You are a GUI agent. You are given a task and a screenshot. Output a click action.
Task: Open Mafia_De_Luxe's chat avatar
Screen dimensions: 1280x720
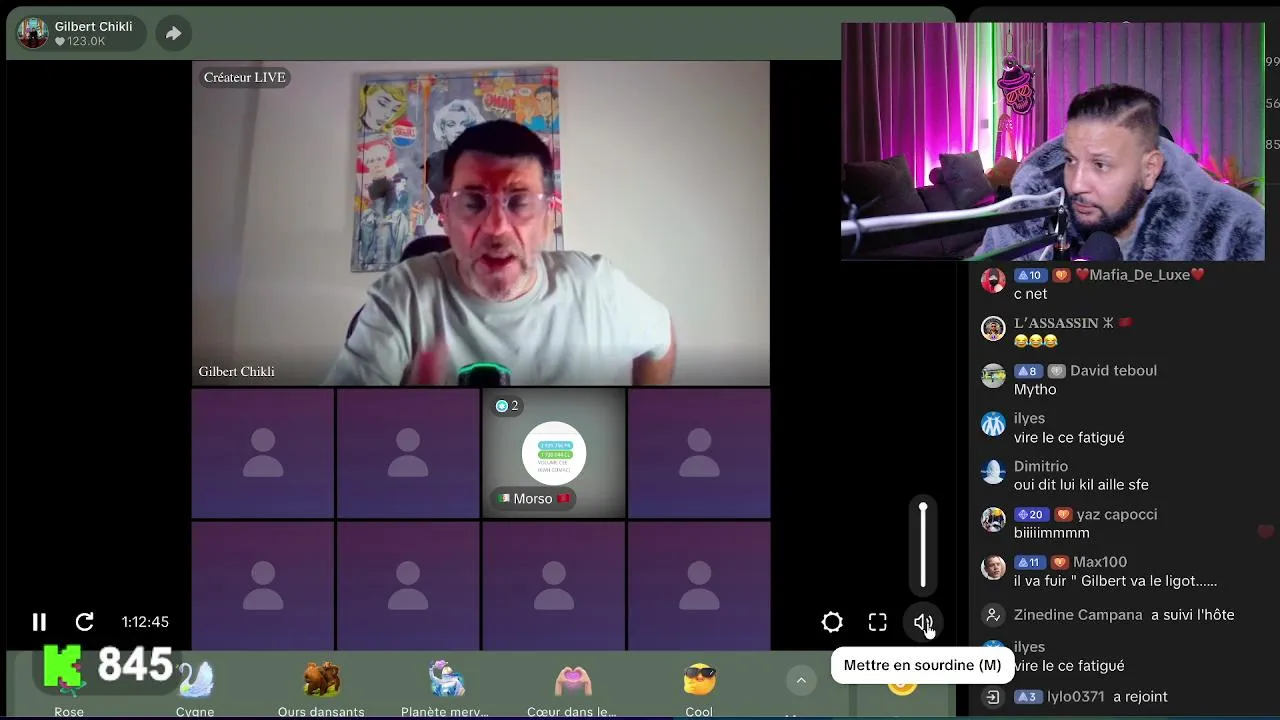pyautogui.click(x=993, y=280)
